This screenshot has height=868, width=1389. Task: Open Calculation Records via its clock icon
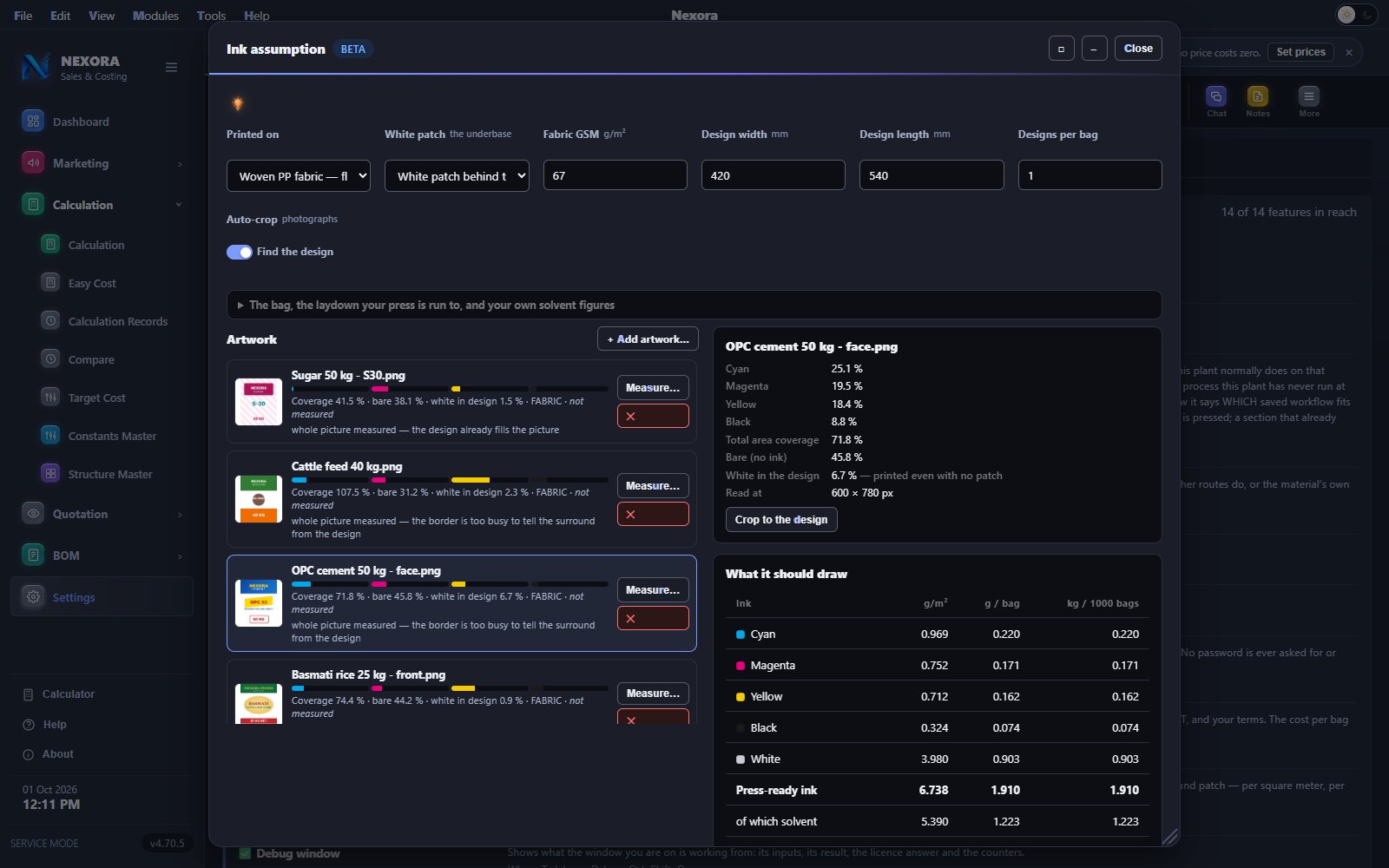click(x=50, y=321)
